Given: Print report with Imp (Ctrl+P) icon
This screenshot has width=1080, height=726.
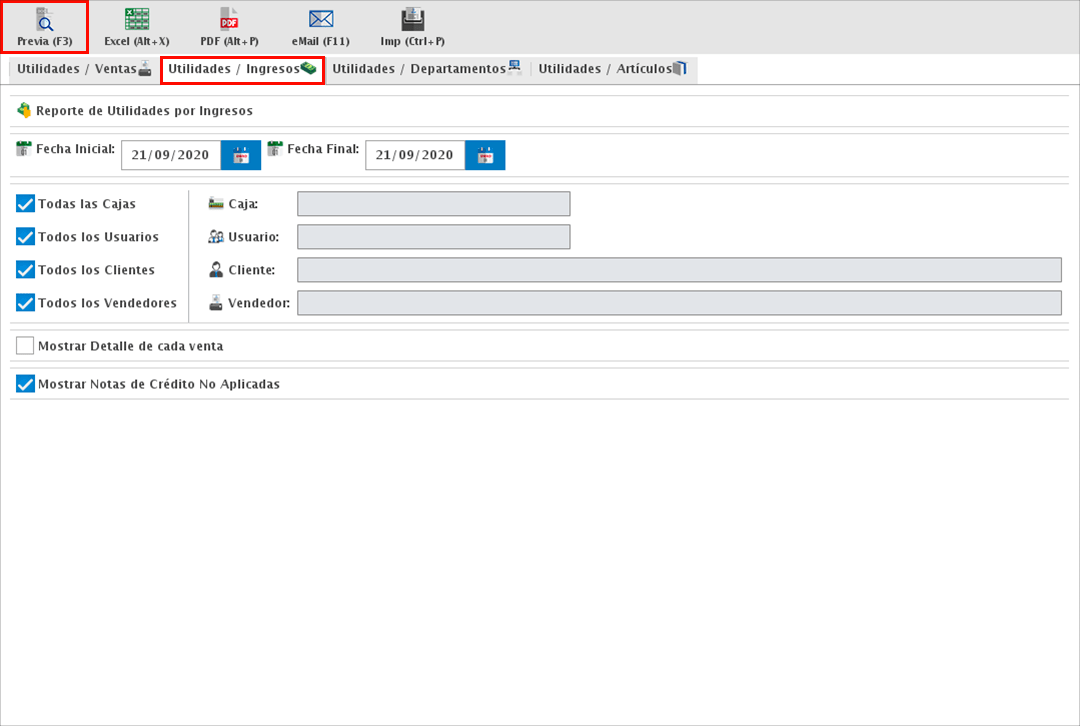Looking at the screenshot, I should pyautogui.click(x=412, y=21).
